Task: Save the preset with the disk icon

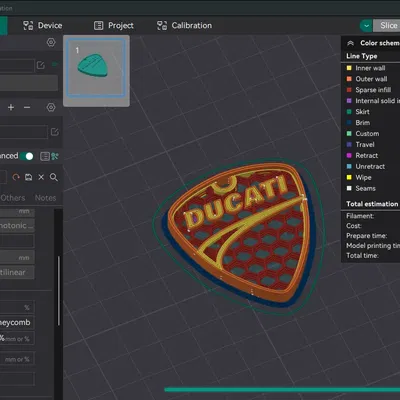Action: 29,177
